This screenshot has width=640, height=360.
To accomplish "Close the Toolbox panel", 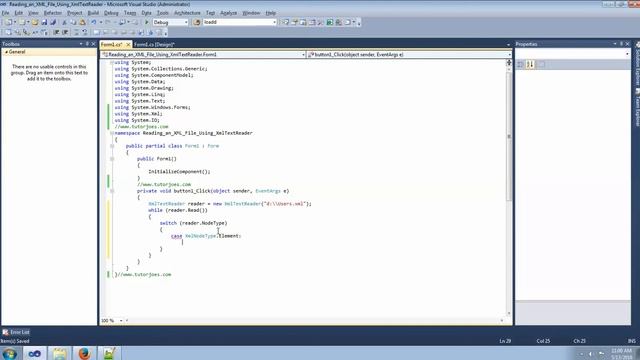I will point(93,44).
